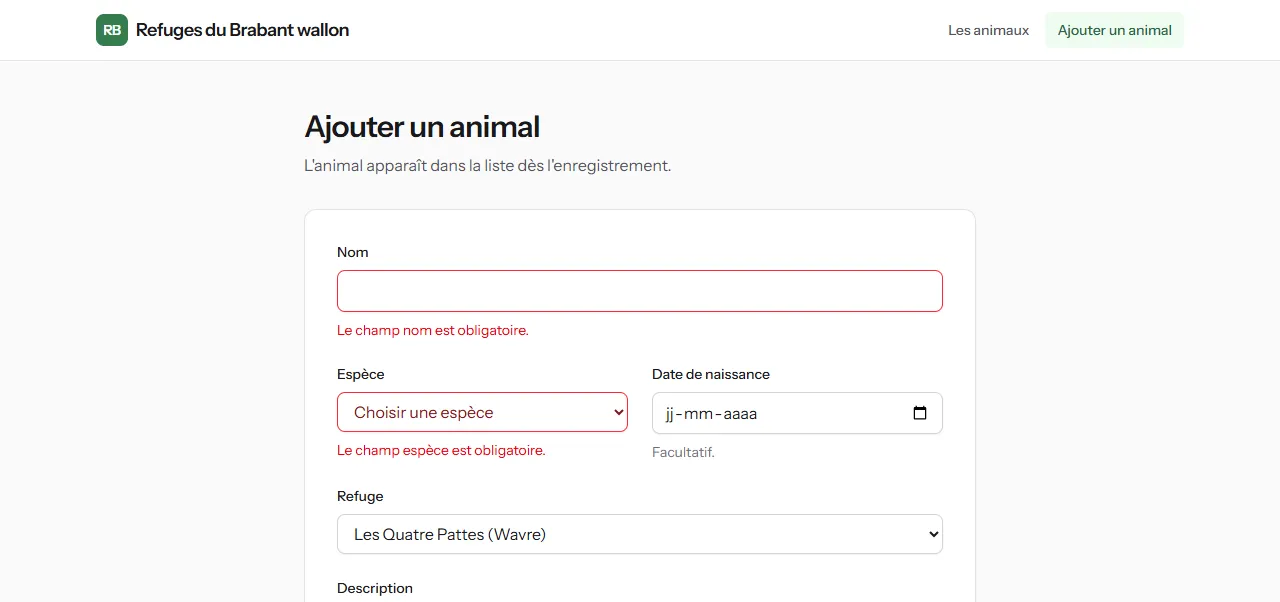Click the Espèce field label
This screenshot has height=602, width=1280.
pos(361,374)
